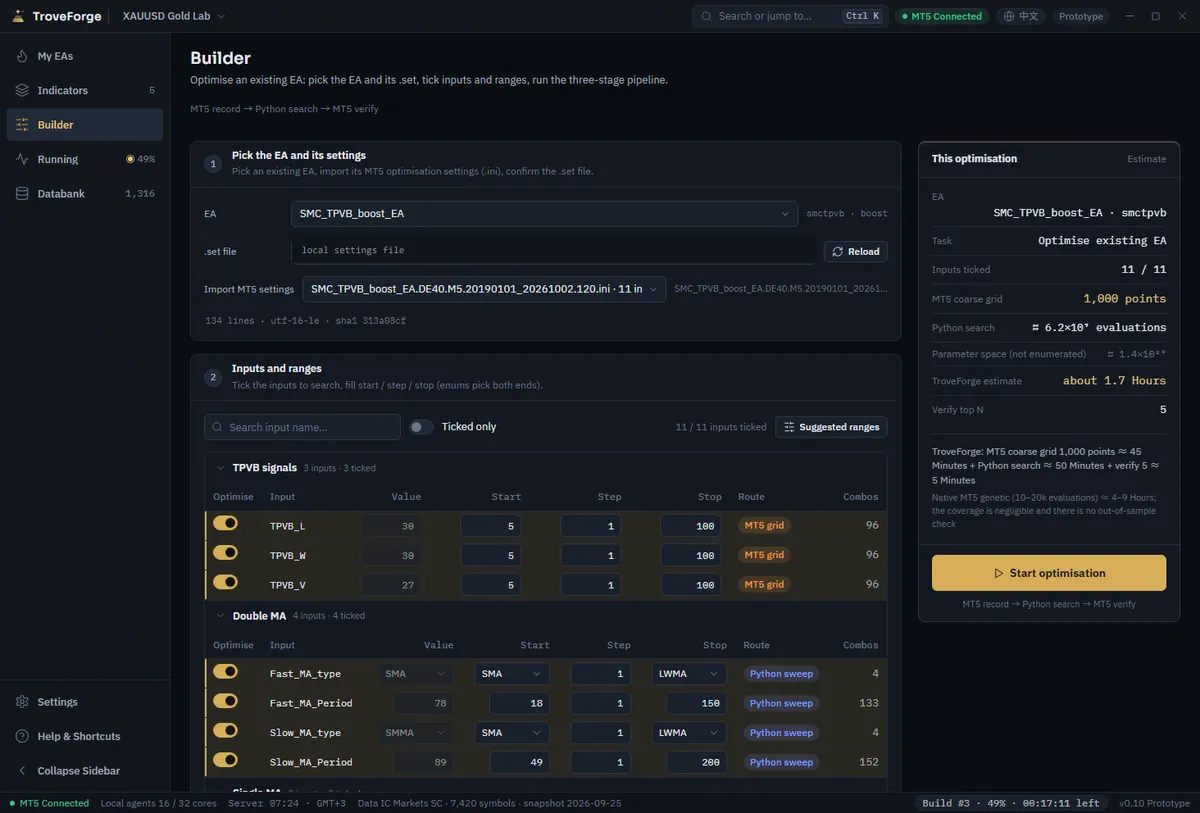Select the Builder sliders icon

click(22, 125)
